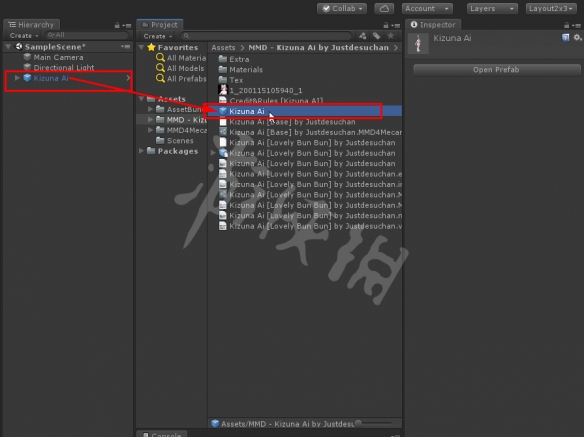Select Lovely Bun Bun file ending .e
Image resolution: width=584 pixels, height=437 pixels.
pos(310,174)
